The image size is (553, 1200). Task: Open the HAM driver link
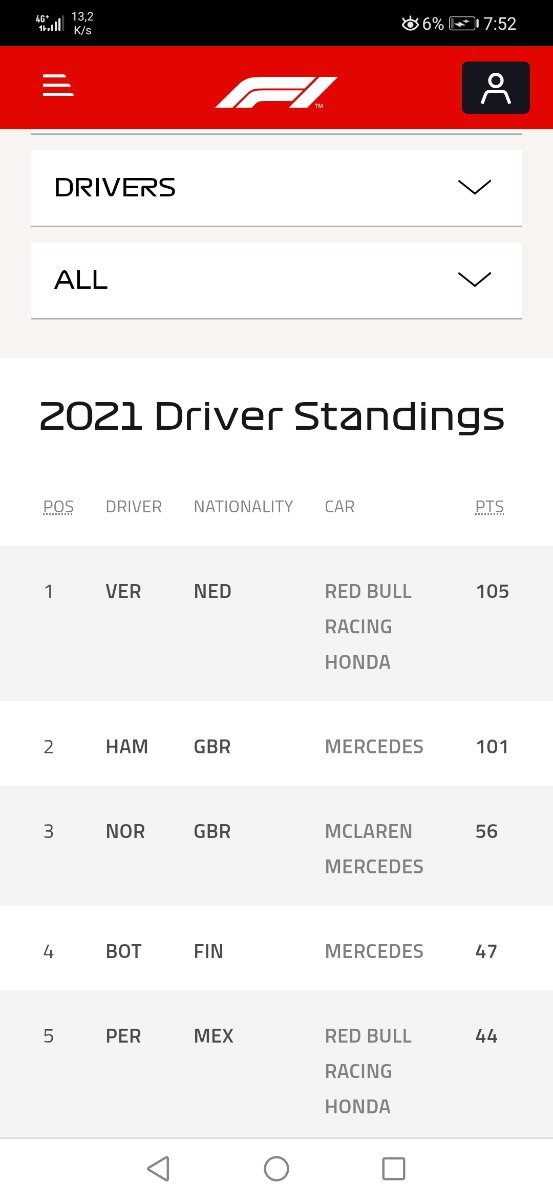click(127, 746)
